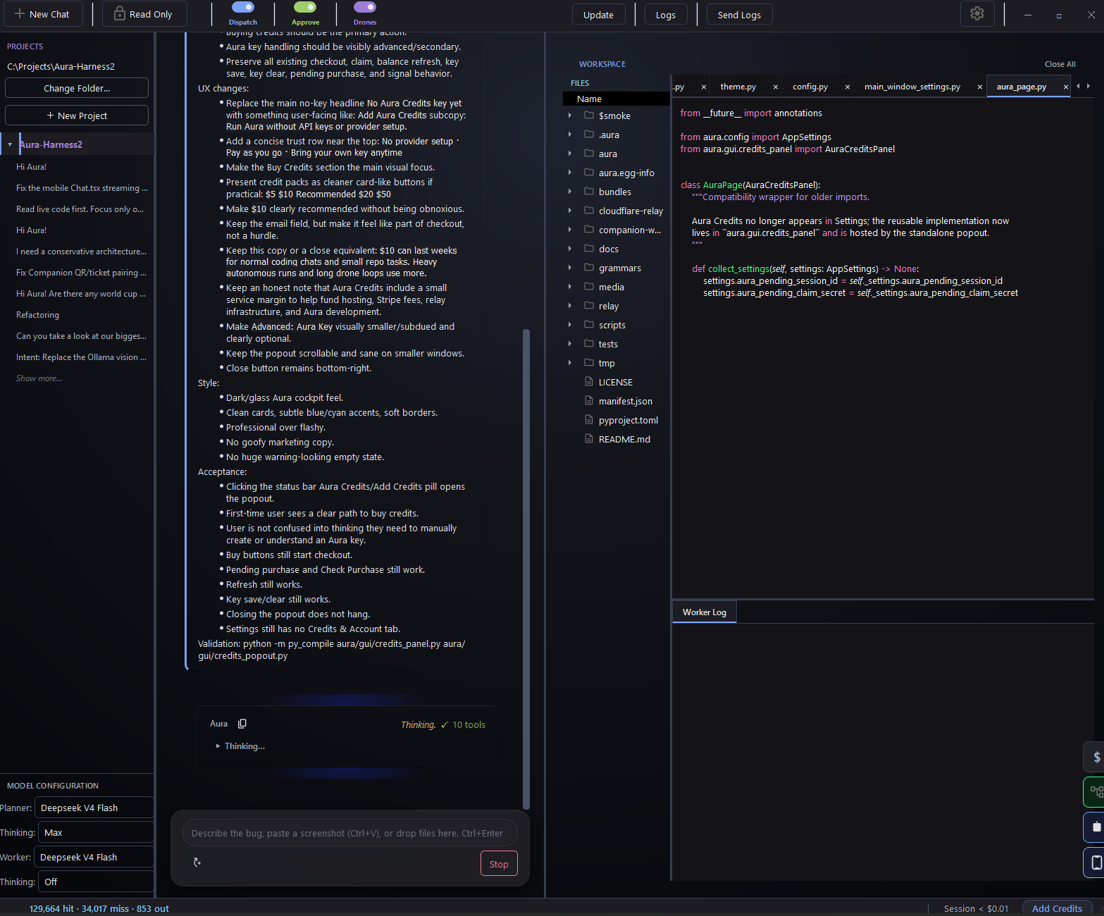Change Planner Thinking level from Max
The height and width of the screenshot is (916, 1104).
[96, 832]
